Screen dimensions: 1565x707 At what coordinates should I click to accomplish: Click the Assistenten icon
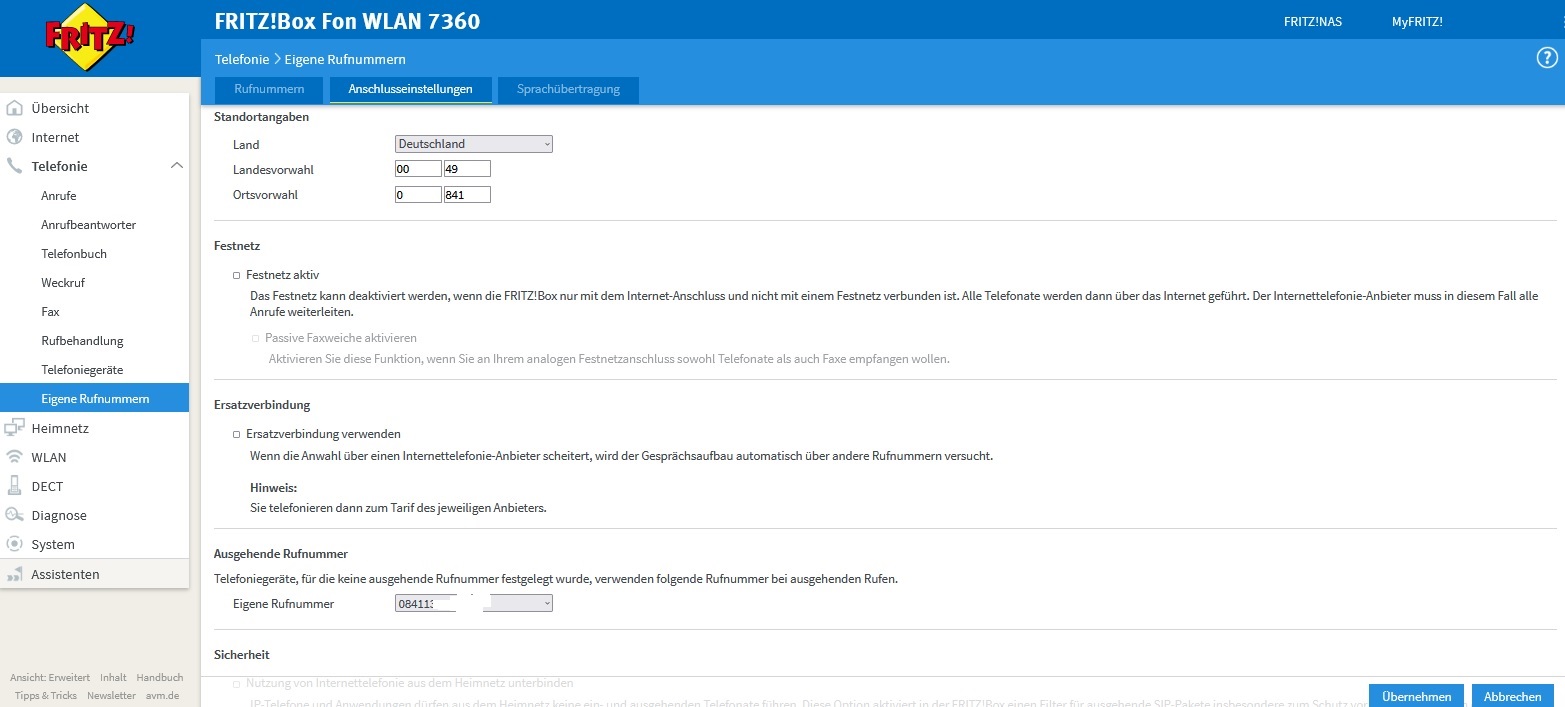14,574
